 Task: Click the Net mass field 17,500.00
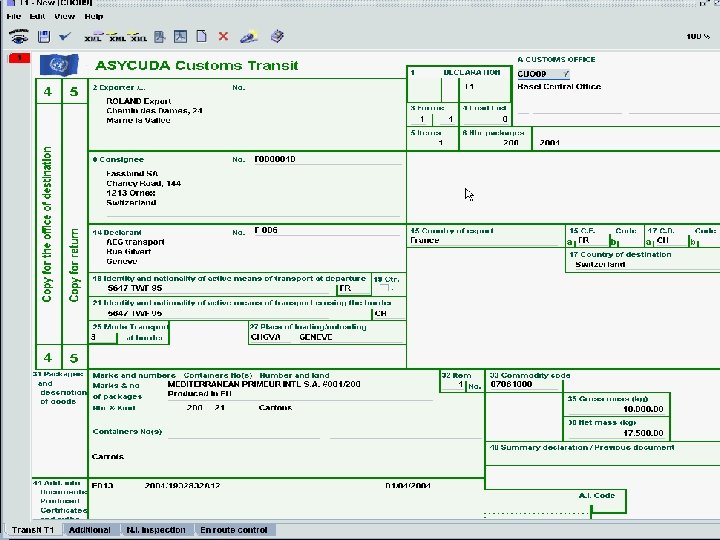pyautogui.click(x=616, y=433)
